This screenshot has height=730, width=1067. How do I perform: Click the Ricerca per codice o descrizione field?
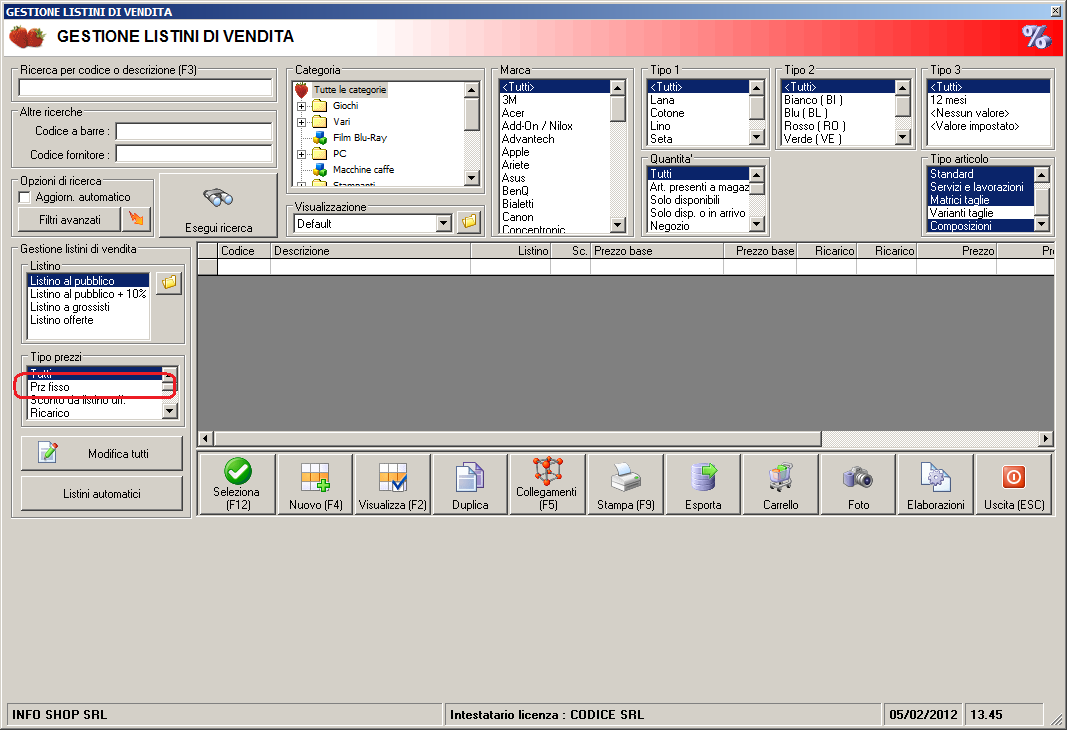pyautogui.click(x=145, y=88)
